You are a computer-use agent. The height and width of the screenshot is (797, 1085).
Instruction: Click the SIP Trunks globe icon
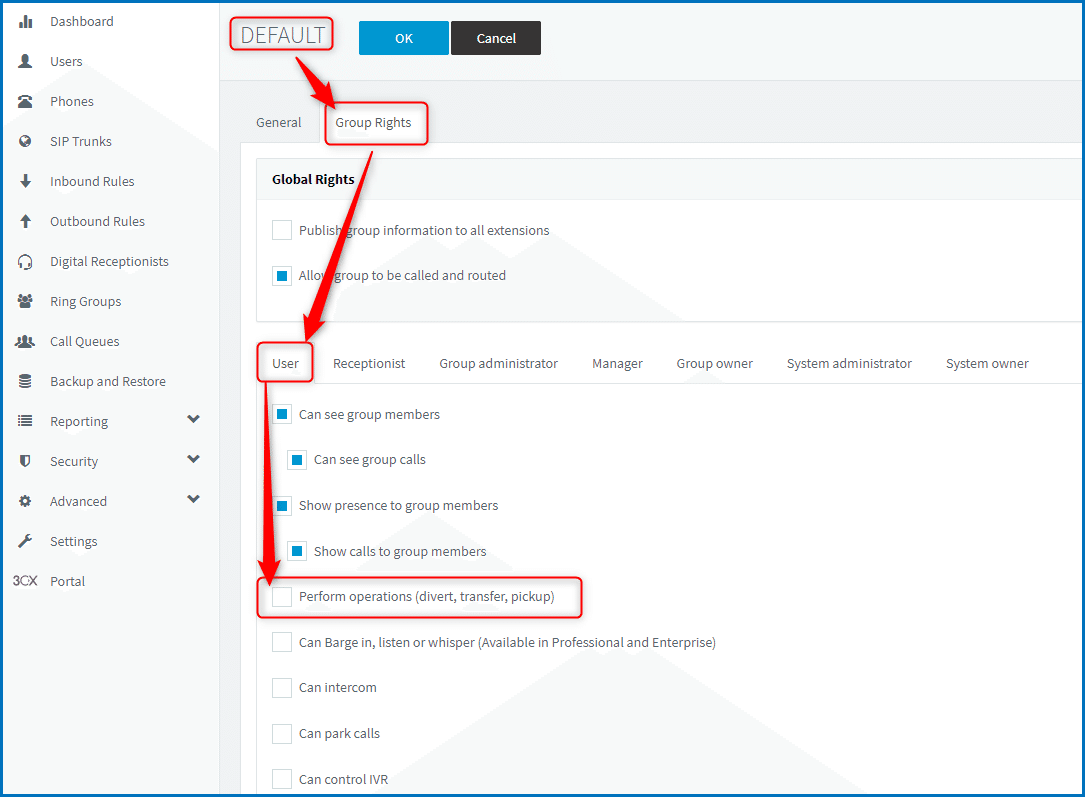tap(26, 141)
